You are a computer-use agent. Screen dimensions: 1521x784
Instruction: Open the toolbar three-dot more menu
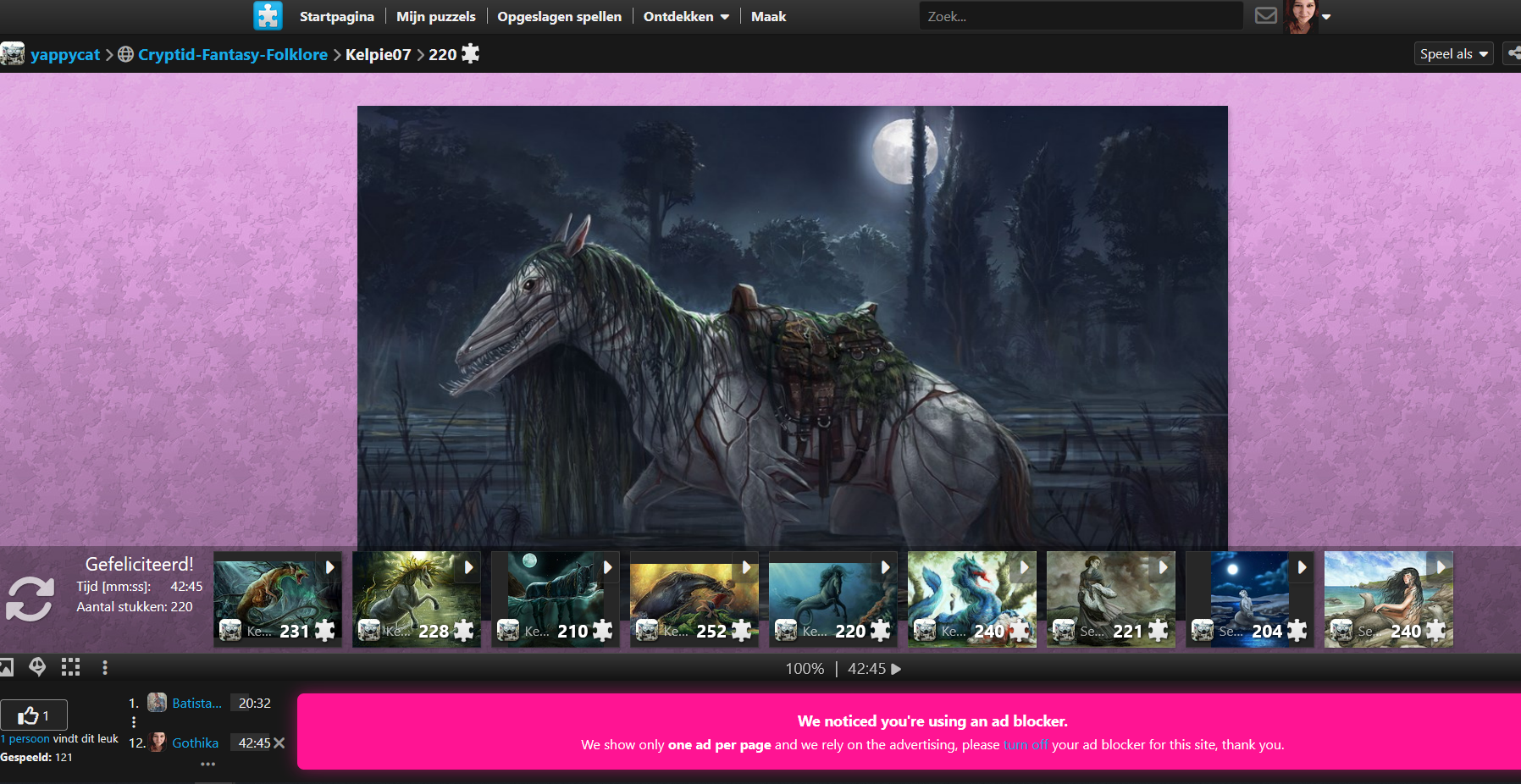click(x=105, y=667)
